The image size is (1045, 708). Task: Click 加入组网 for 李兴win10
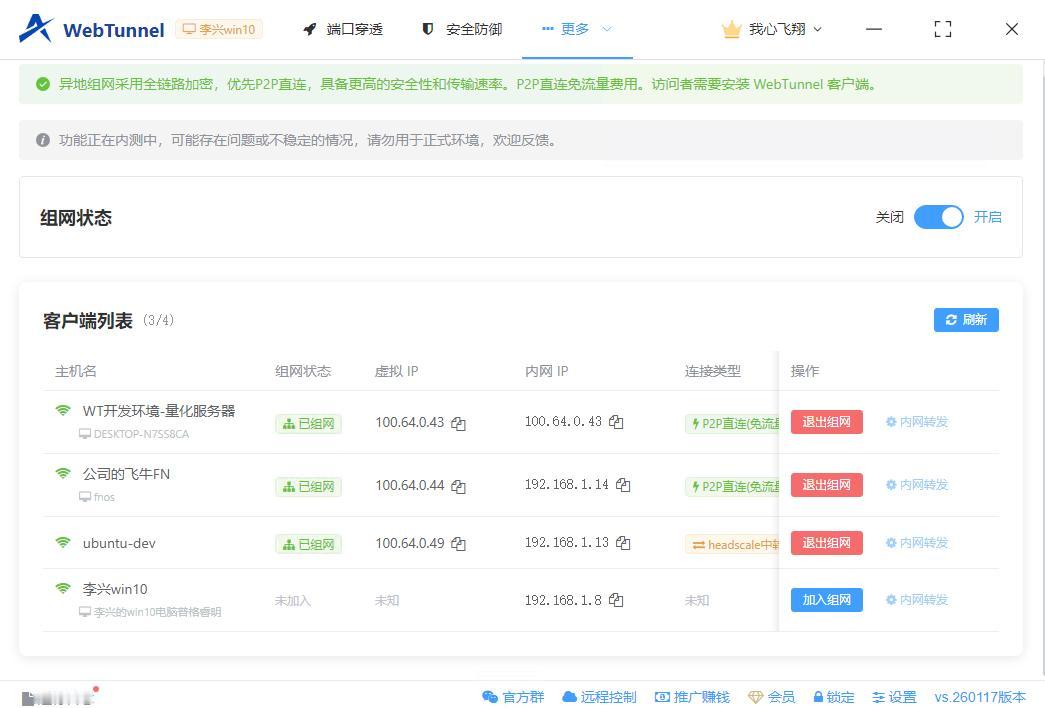(826, 600)
